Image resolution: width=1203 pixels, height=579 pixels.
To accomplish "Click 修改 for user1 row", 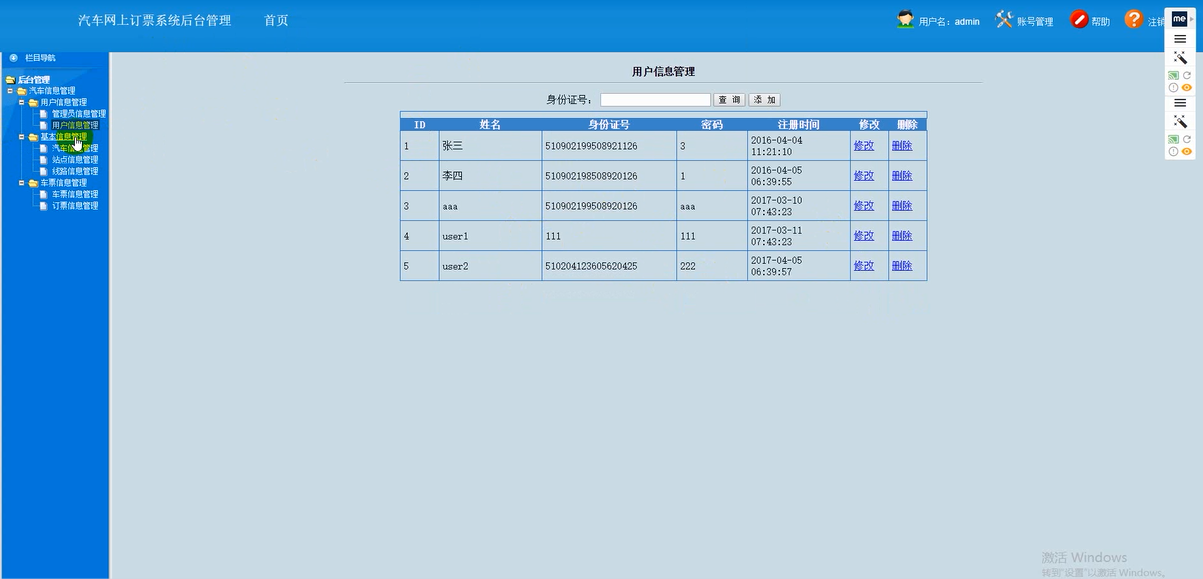I will point(864,236).
